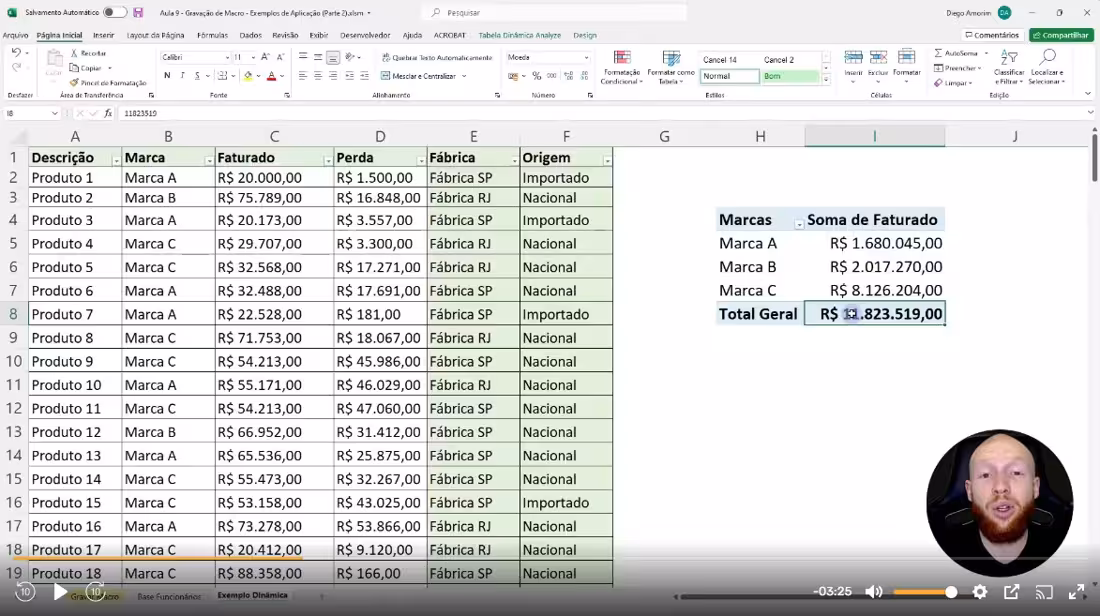This screenshot has width=1100, height=616.
Task: Align text left
Action: pyautogui.click(x=303, y=76)
